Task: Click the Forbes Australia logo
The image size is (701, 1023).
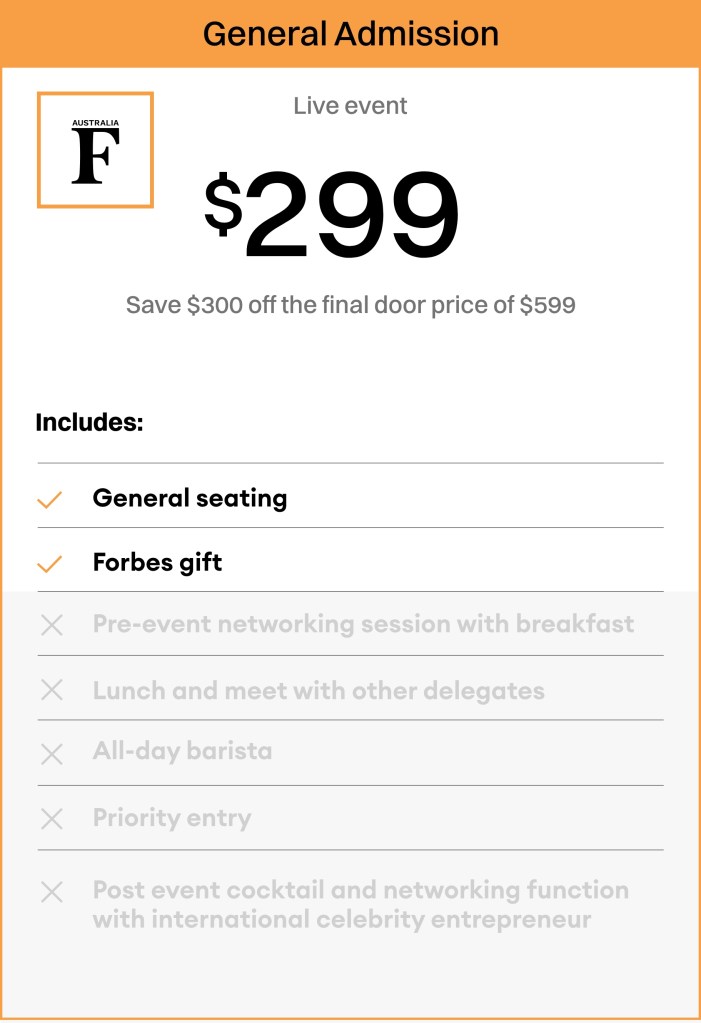Action: [95, 150]
